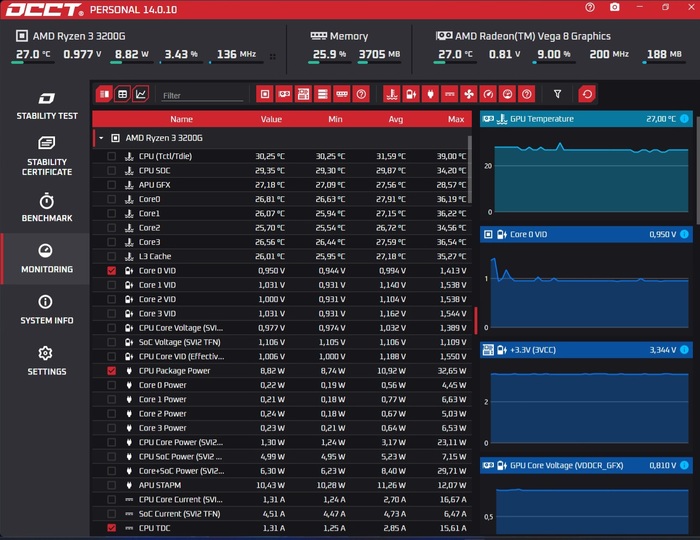Click the Filter text field
Screen dimensions: 700x540
[202, 95]
